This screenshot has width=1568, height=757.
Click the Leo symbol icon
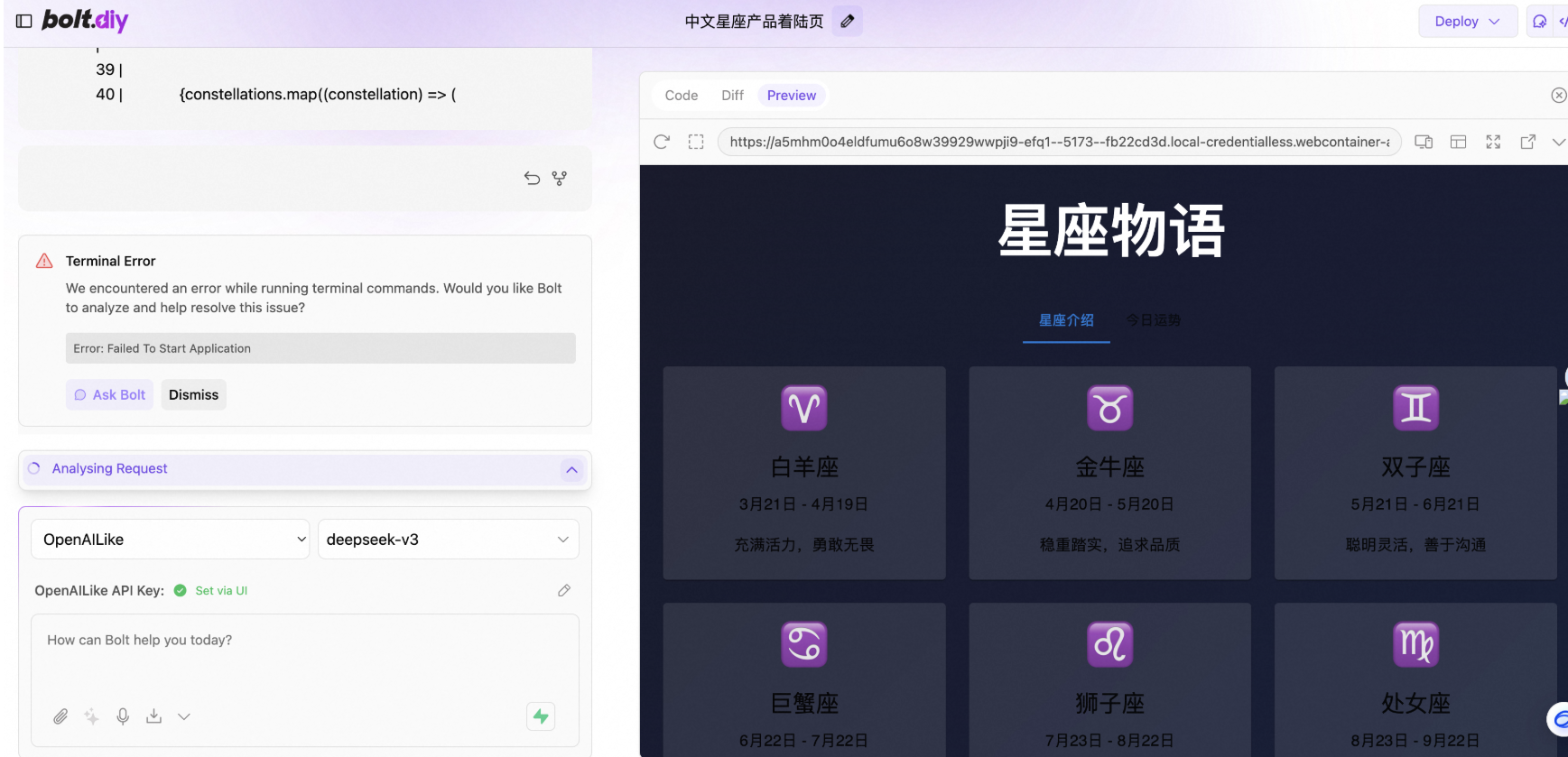pyautogui.click(x=1110, y=644)
